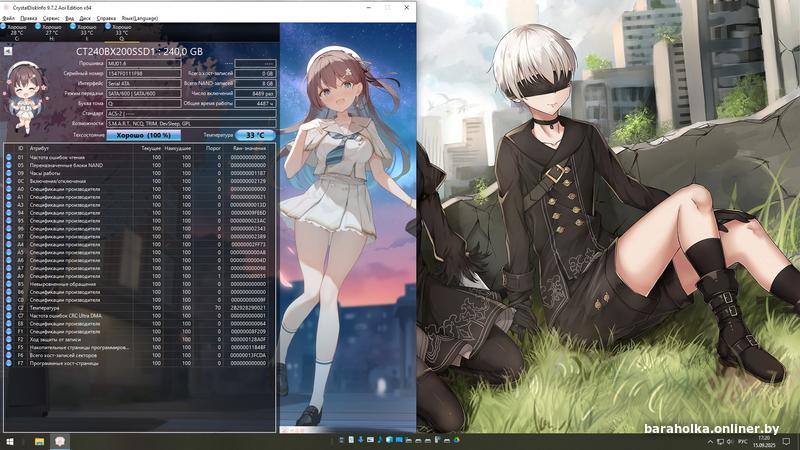Click the volume tray icon
This screenshot has width=800, height=450.
(730, 441)
